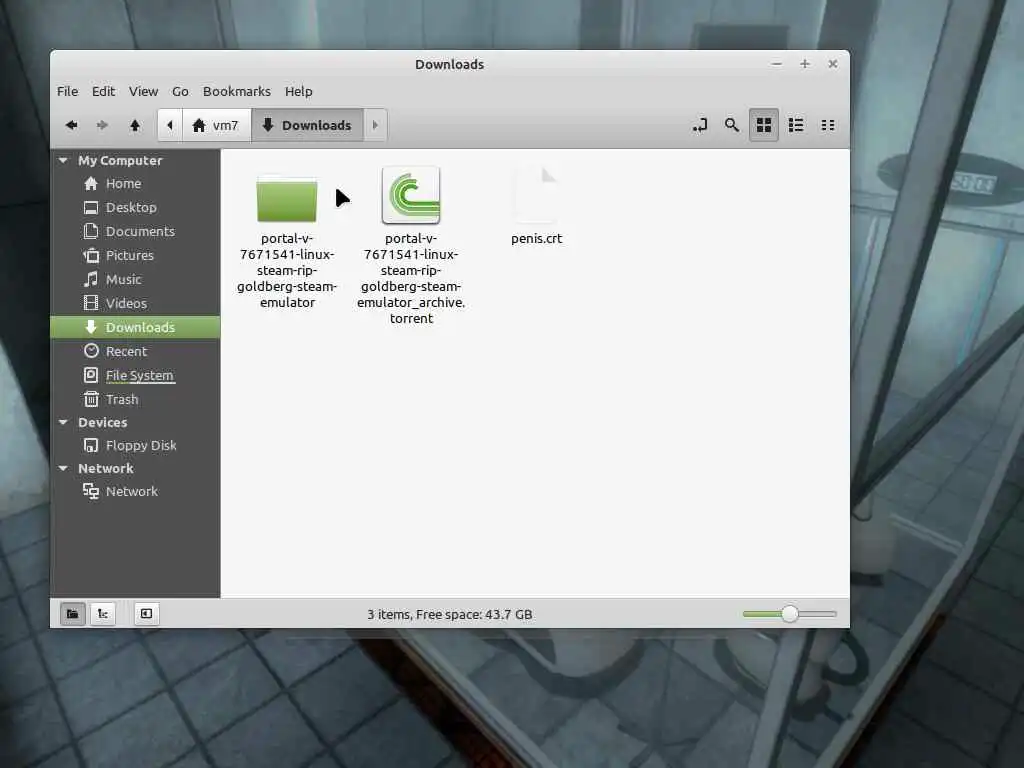Open the Go menu
This screenshot has height=768, width=1024.
pyautogui.click(x=180, y=91)
